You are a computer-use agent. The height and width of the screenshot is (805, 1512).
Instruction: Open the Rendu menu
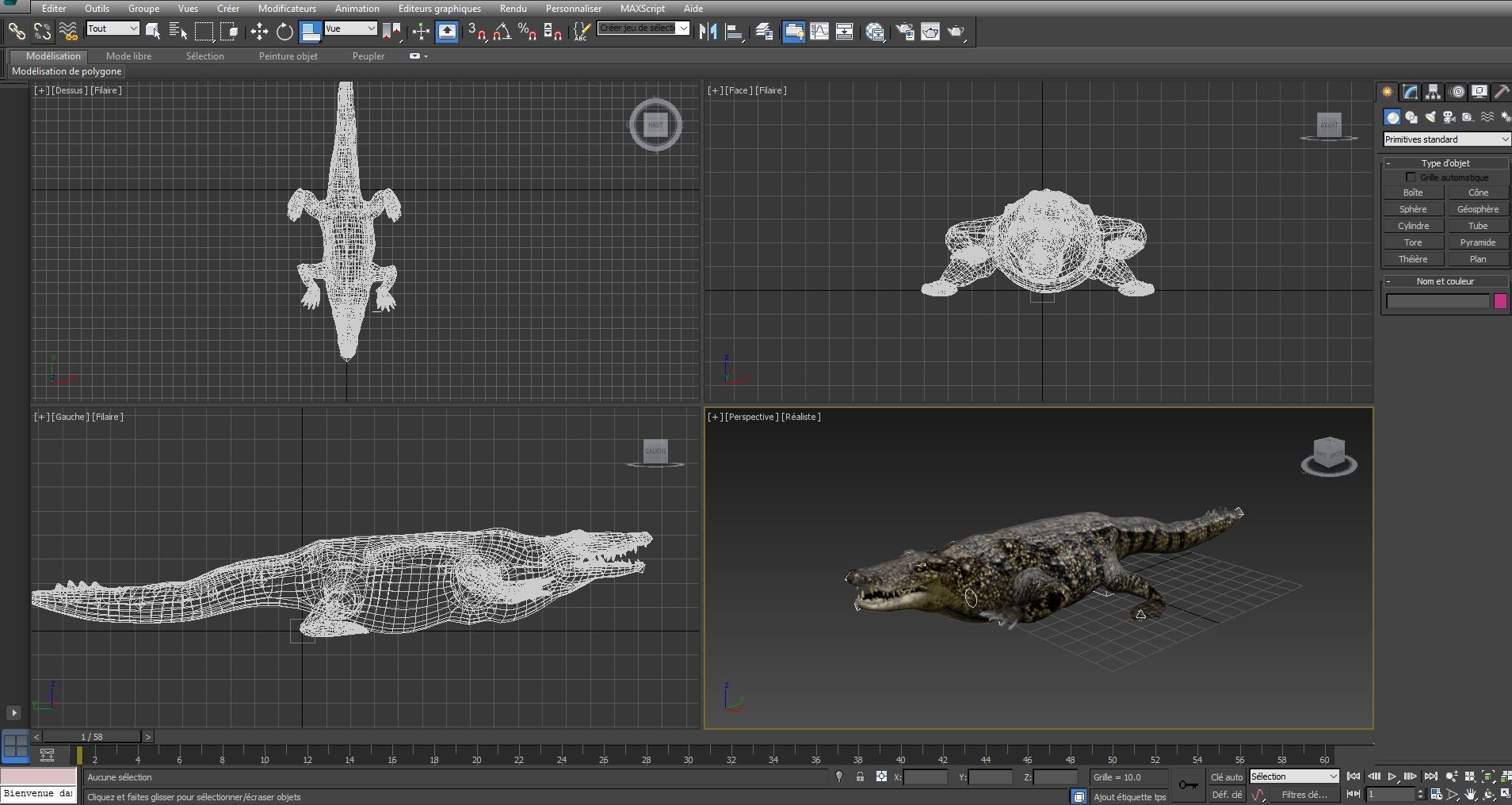514,9
